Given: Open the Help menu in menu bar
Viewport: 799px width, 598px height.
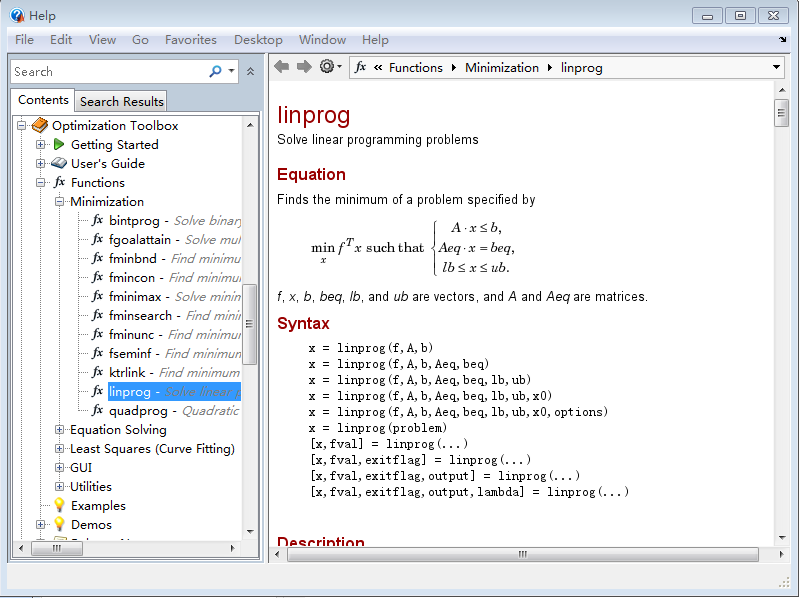Looking at the screenshot, I should [x=376, y=40].
